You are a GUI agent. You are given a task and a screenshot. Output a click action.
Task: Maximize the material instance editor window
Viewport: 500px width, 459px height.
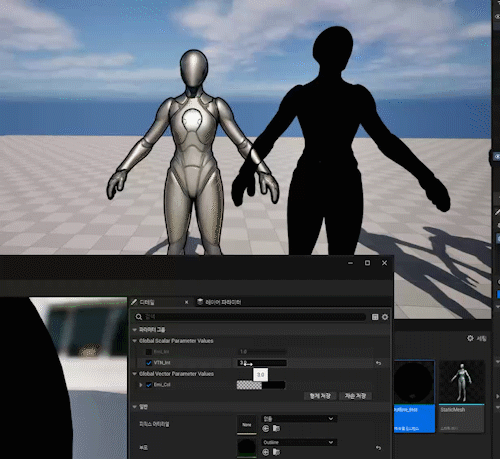(367, 263)
